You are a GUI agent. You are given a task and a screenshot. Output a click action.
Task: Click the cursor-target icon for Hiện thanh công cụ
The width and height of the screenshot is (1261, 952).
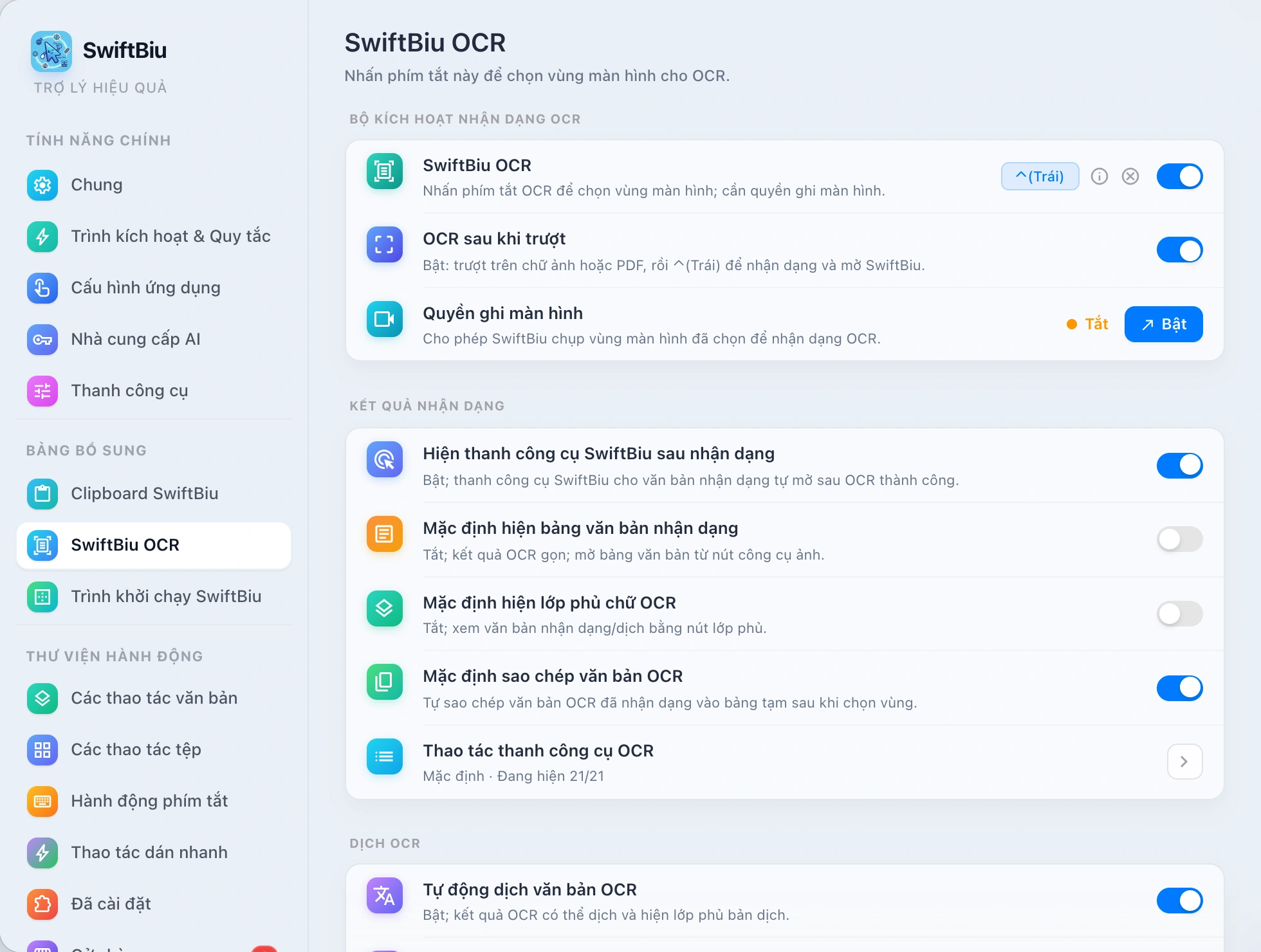385,459
